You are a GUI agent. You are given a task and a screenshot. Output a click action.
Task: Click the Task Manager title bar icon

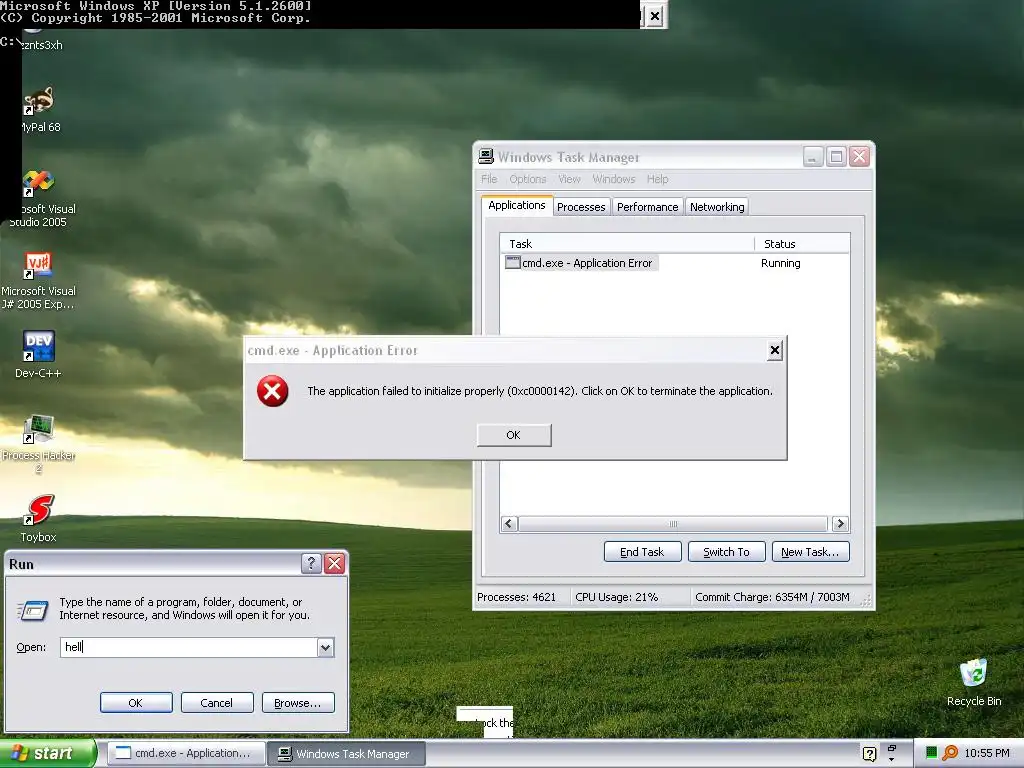point(486,157)
